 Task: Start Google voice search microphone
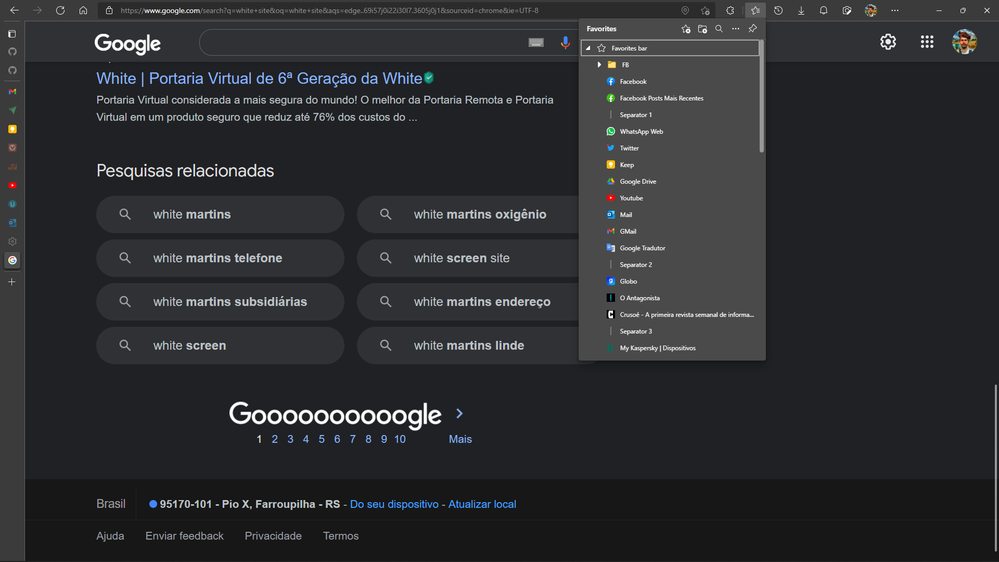(564, 43)
